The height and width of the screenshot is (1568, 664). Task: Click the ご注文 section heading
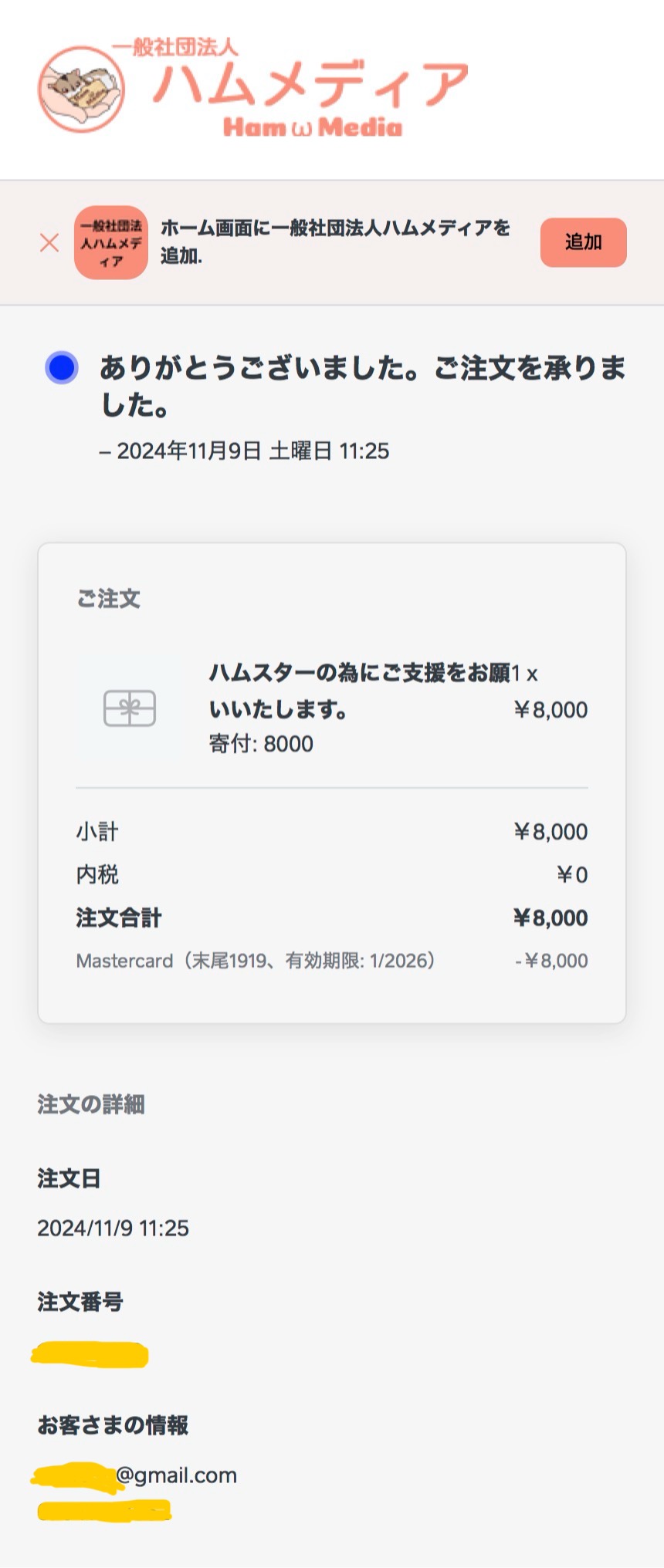point(108,599)
